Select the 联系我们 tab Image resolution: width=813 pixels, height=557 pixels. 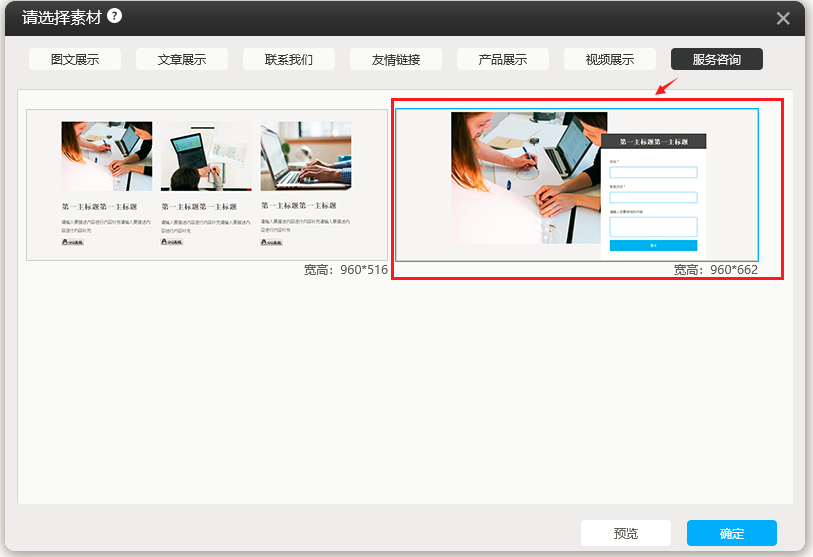(x=289, y=59)
